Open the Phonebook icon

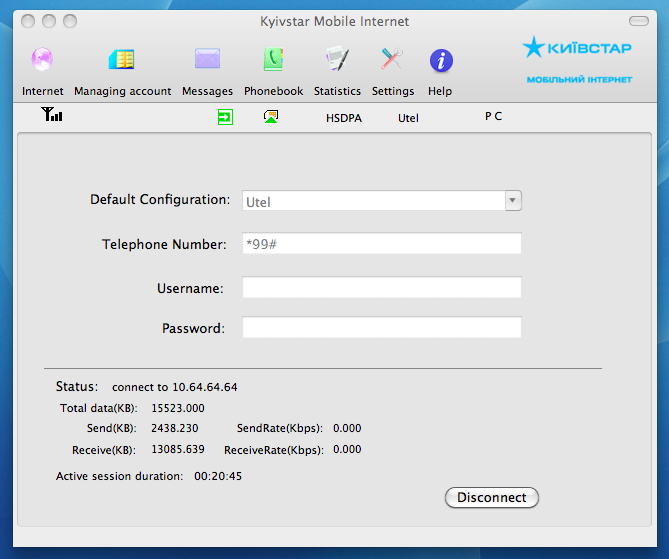pos(273,59)
